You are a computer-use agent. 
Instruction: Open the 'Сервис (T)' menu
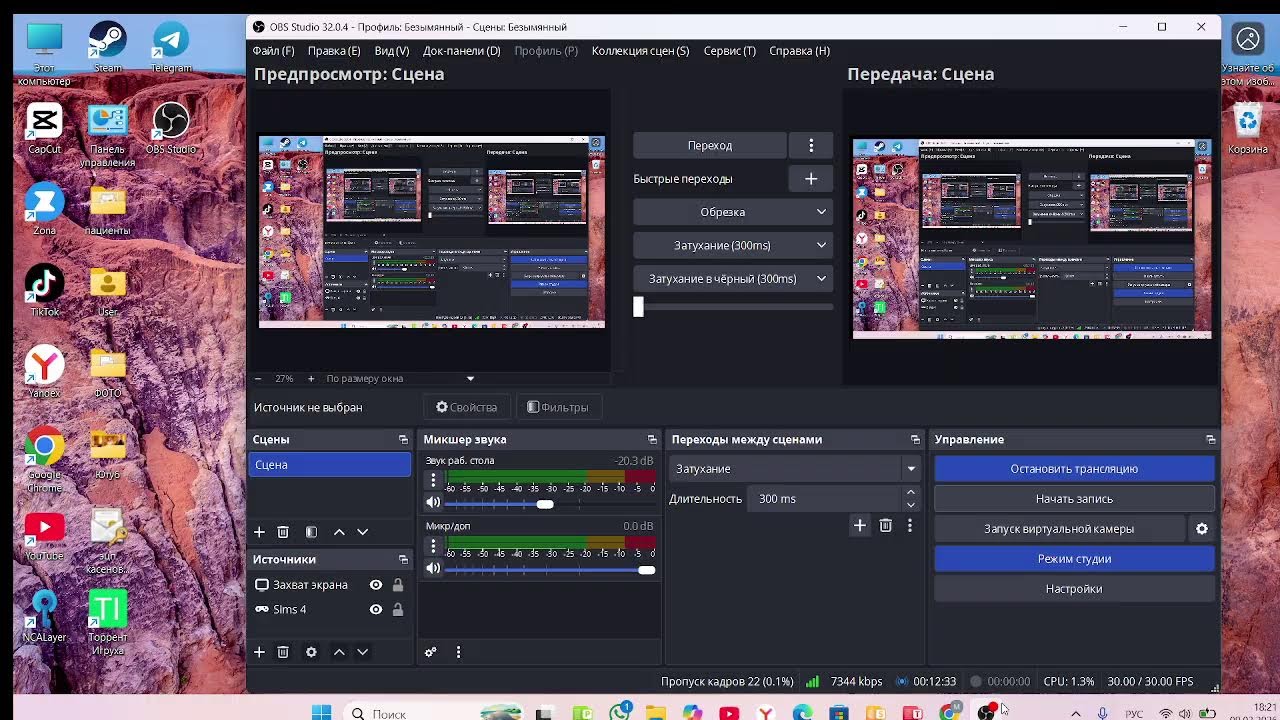pos(729,51)
